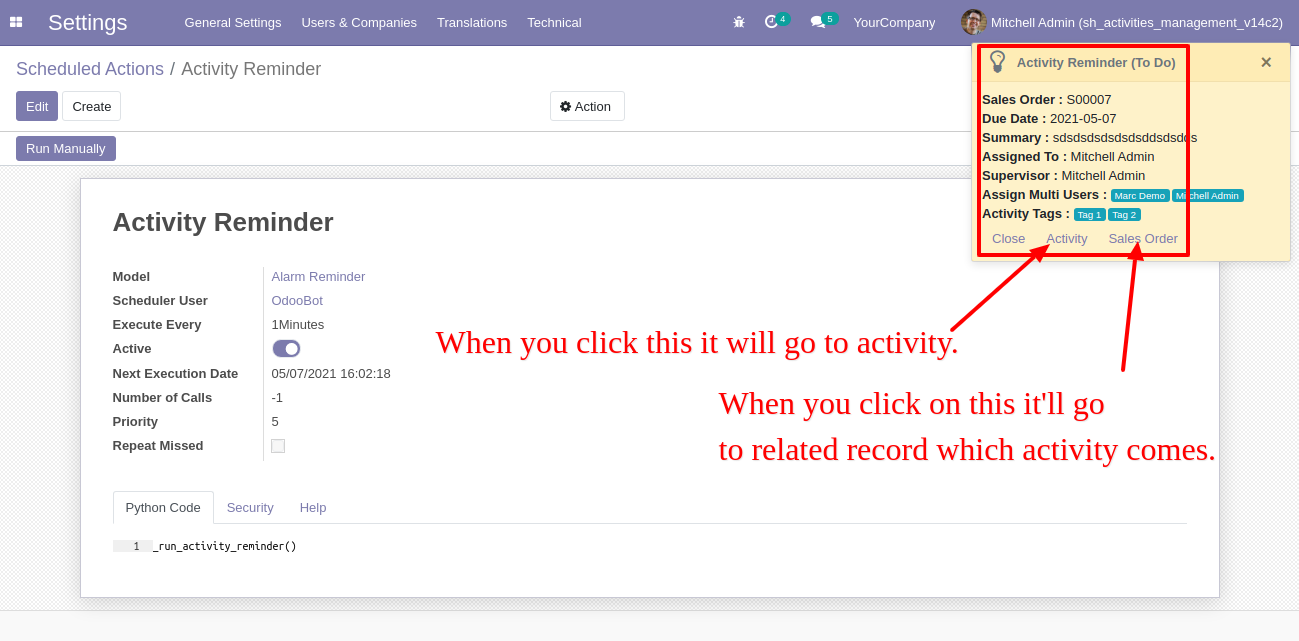Open the chat messages icon

coord(817,22)
